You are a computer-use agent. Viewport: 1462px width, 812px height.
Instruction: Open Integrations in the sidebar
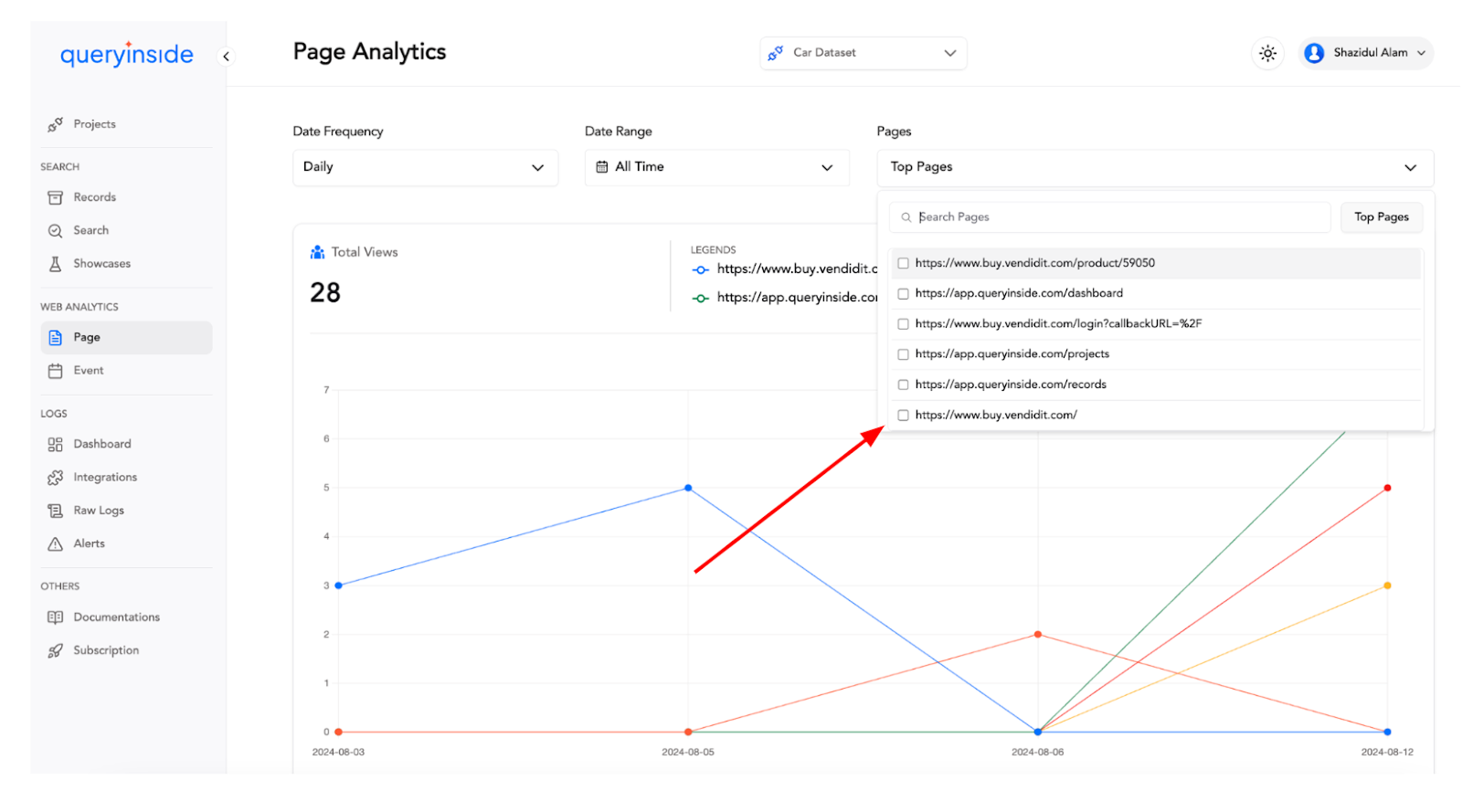pos(126,478)
